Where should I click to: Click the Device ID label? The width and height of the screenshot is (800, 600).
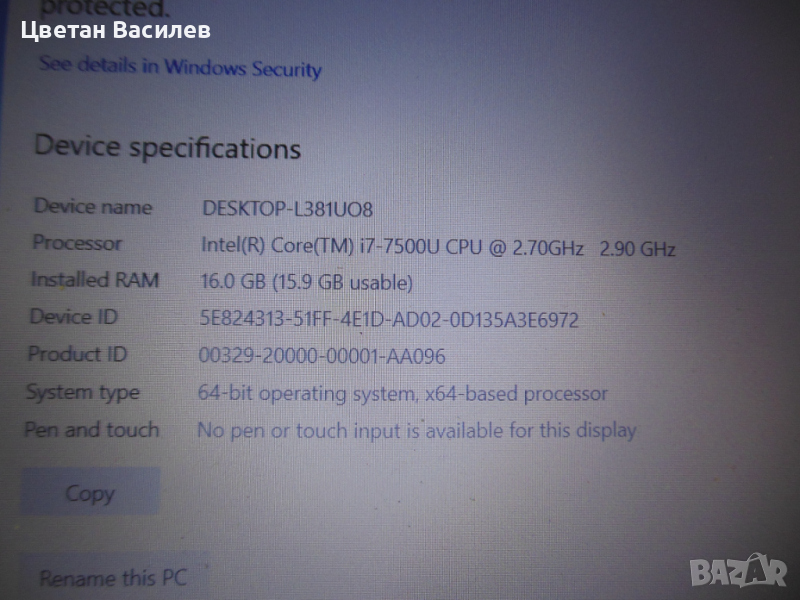pyautogui.click(x=73, y=316)
